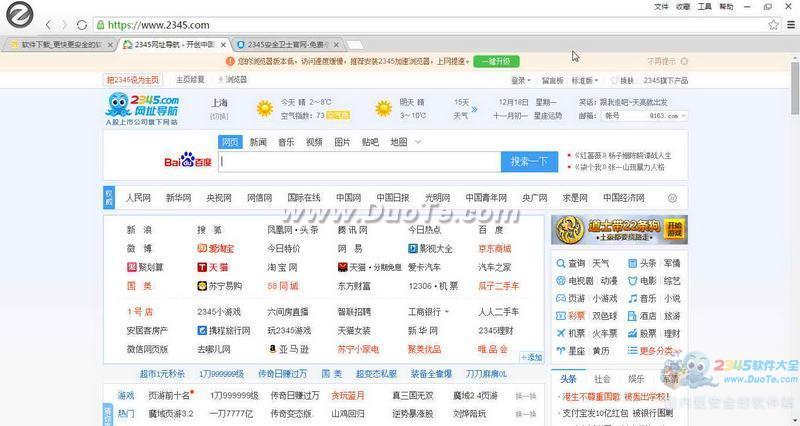Open the 亚马逊 link
Image resolution: width=800 pixels, height=426 pixels.
[x=289, y=349]
